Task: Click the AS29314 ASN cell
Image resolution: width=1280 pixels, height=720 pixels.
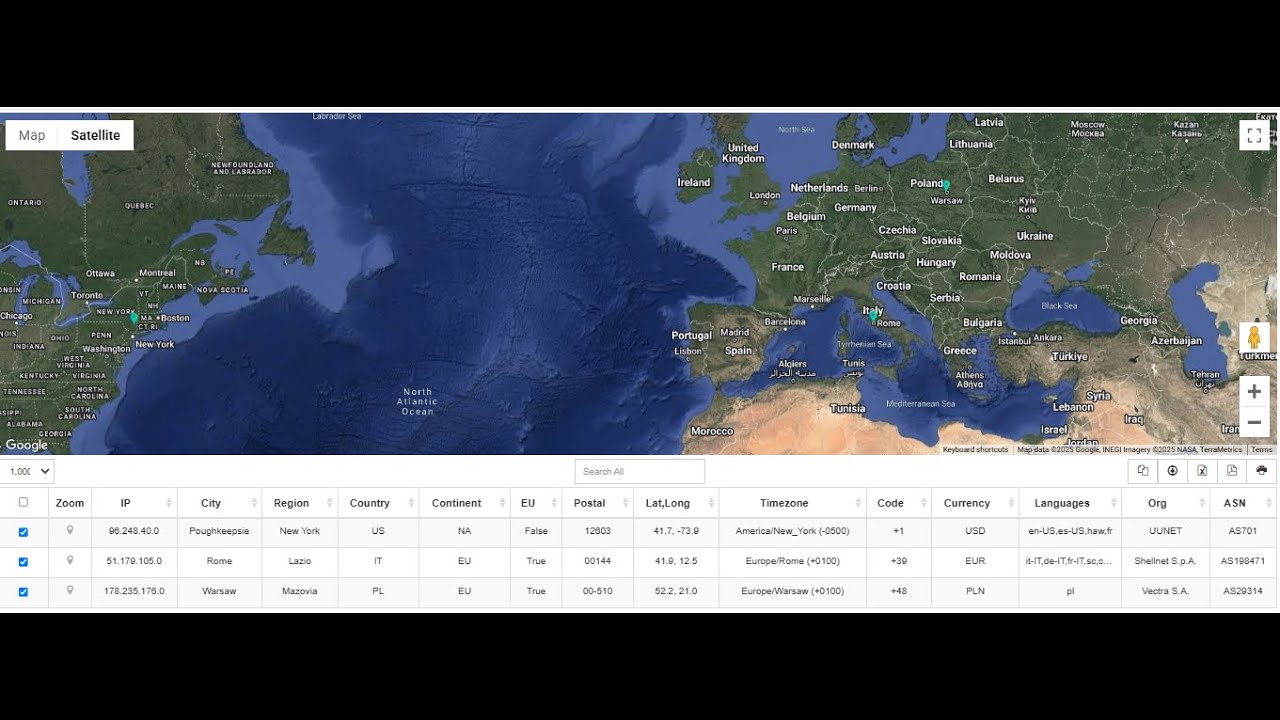Action: click(1243, 592)
